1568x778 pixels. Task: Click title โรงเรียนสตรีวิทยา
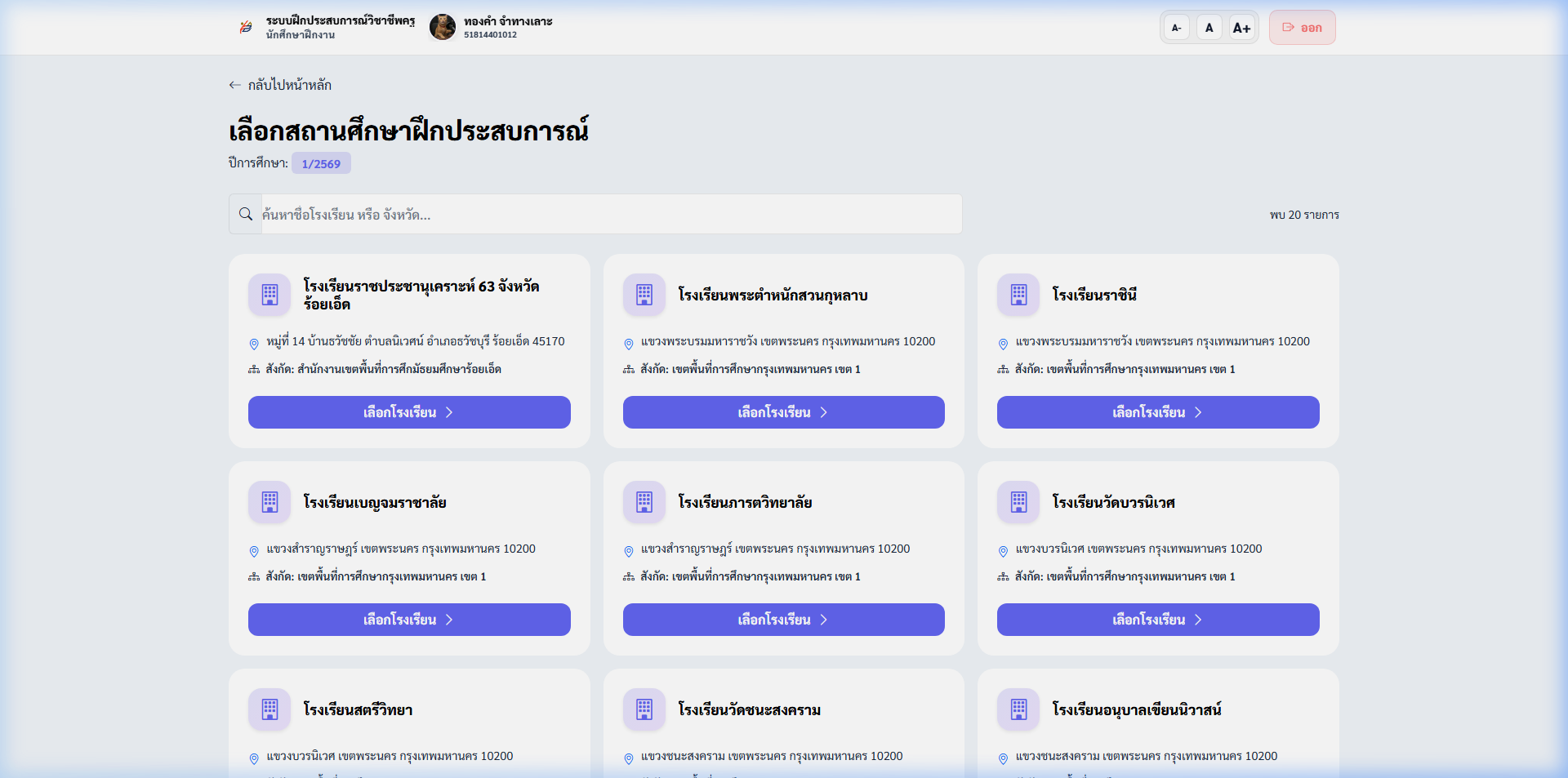[x=358, y=709]
